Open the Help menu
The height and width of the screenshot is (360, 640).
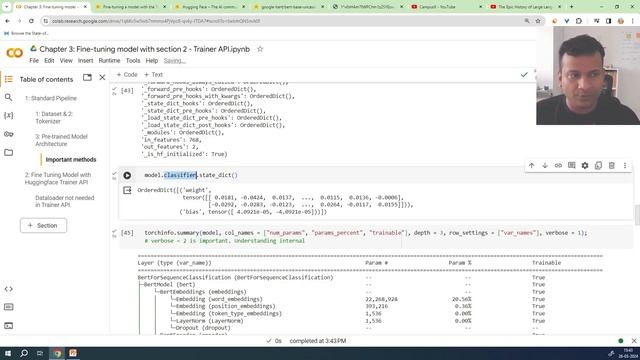coord(151,60)
